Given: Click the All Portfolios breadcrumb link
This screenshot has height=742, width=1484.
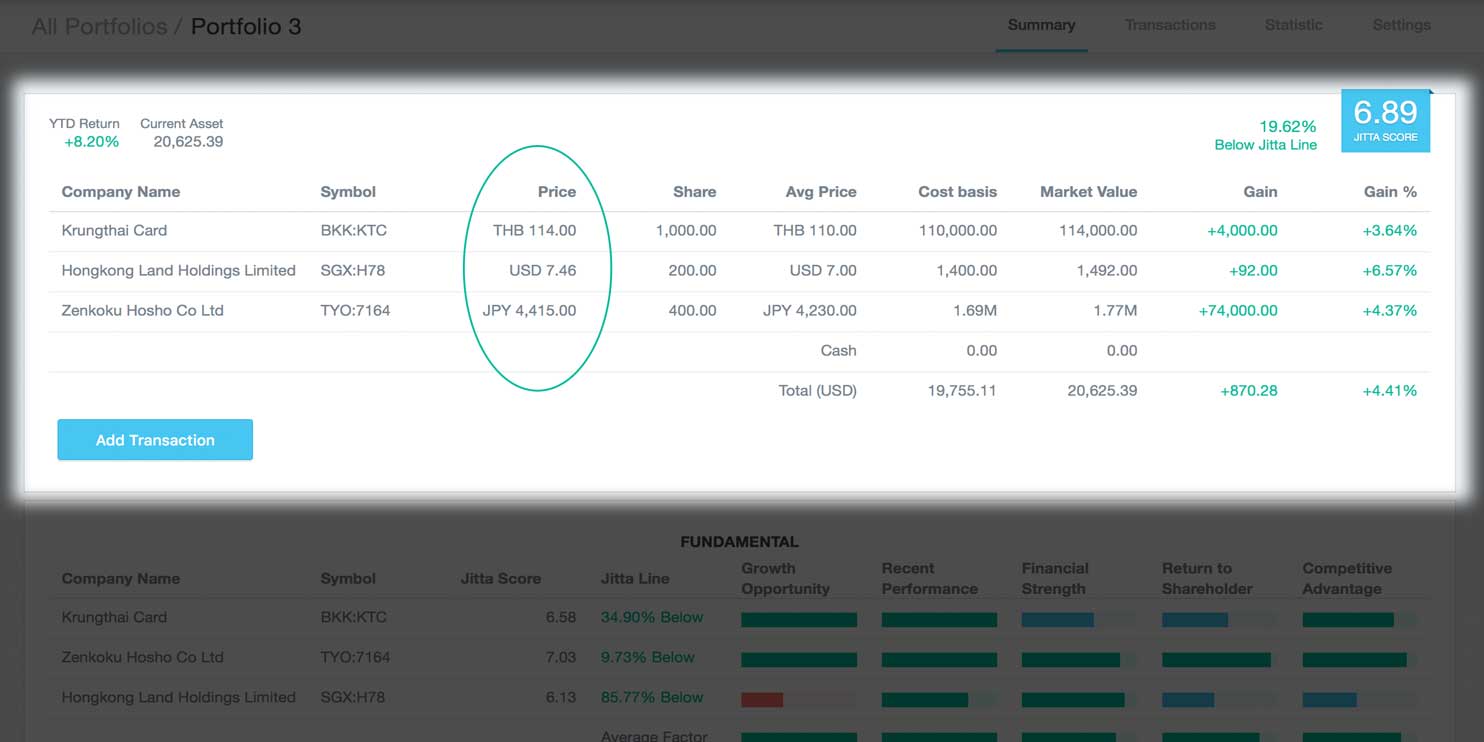Looking at the screenshot, I should coord(99,27).
